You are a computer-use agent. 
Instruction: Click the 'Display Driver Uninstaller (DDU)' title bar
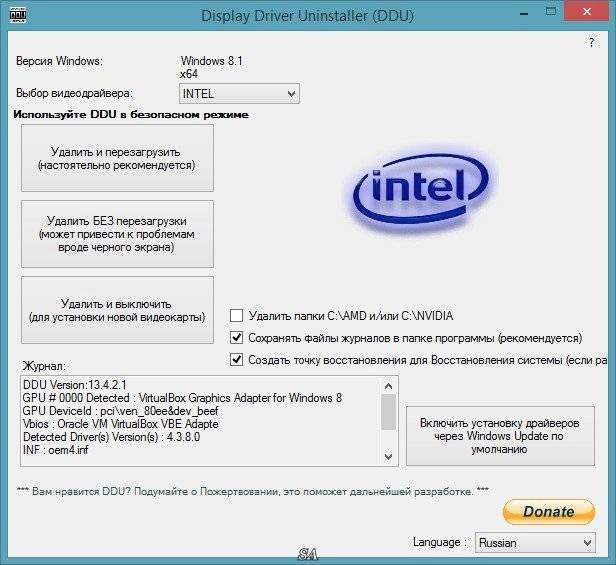coord(308,16)
